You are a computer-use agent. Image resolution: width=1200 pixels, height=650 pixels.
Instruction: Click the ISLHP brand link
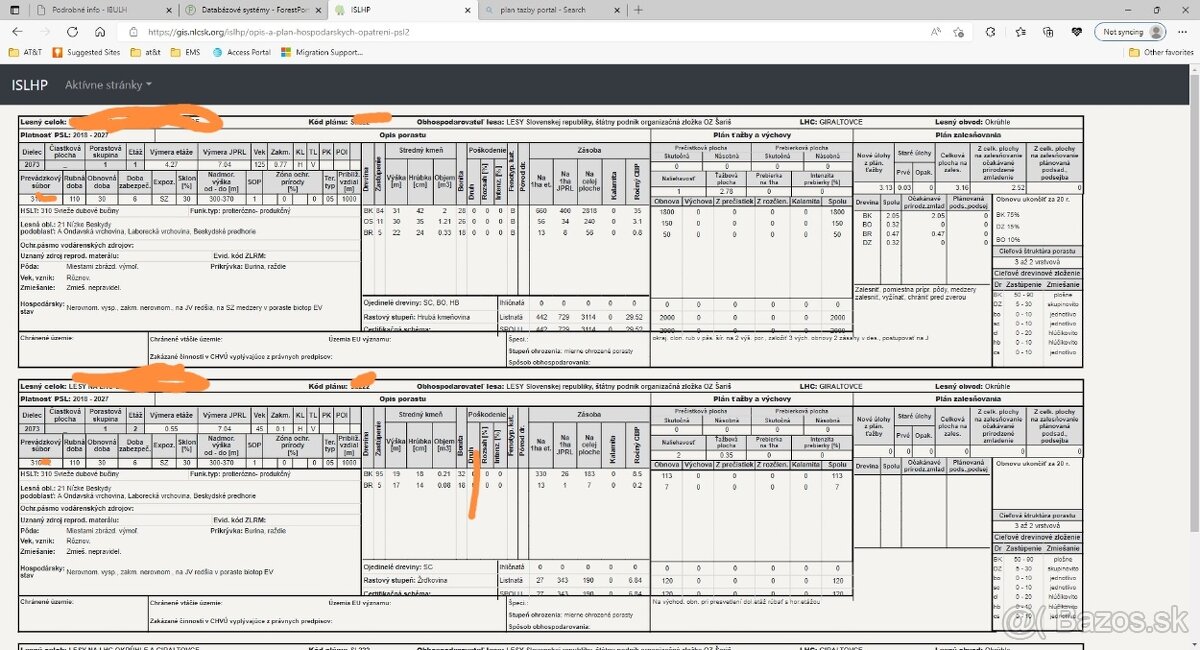click(30, 85)
